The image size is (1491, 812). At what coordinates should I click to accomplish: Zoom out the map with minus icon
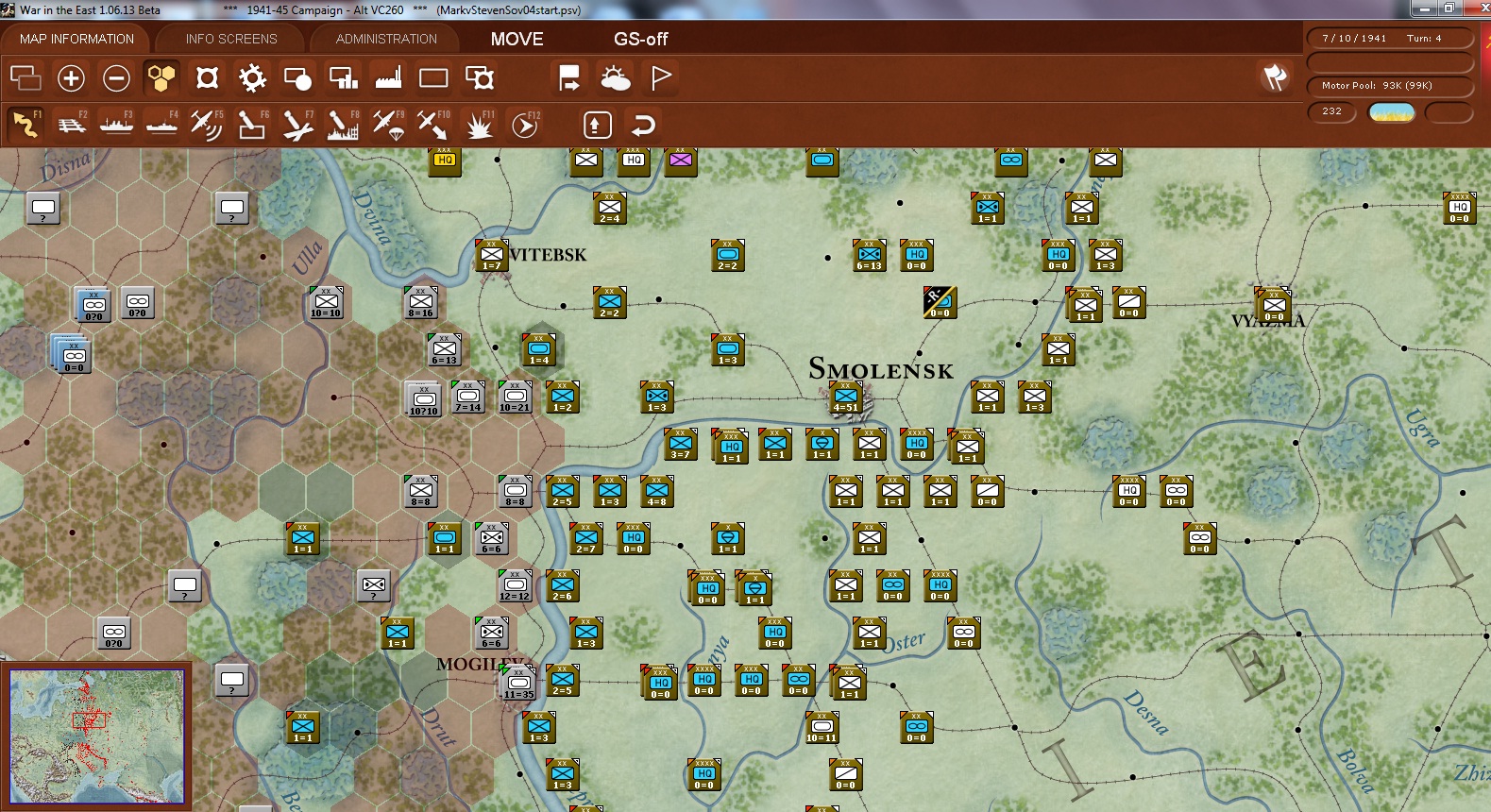pyautogui.click(x=116, y=78)
